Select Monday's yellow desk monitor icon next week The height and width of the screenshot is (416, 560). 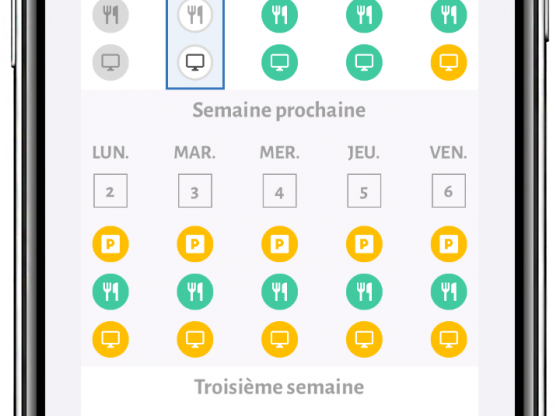(110, 339)
